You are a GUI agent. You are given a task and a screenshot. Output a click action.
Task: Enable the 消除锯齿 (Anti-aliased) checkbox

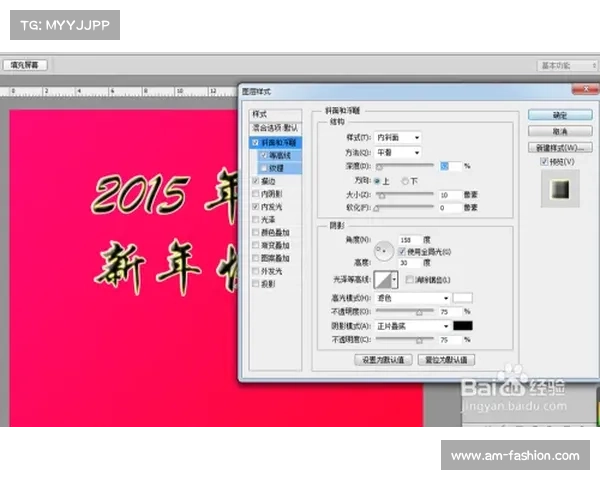[410, 279]
